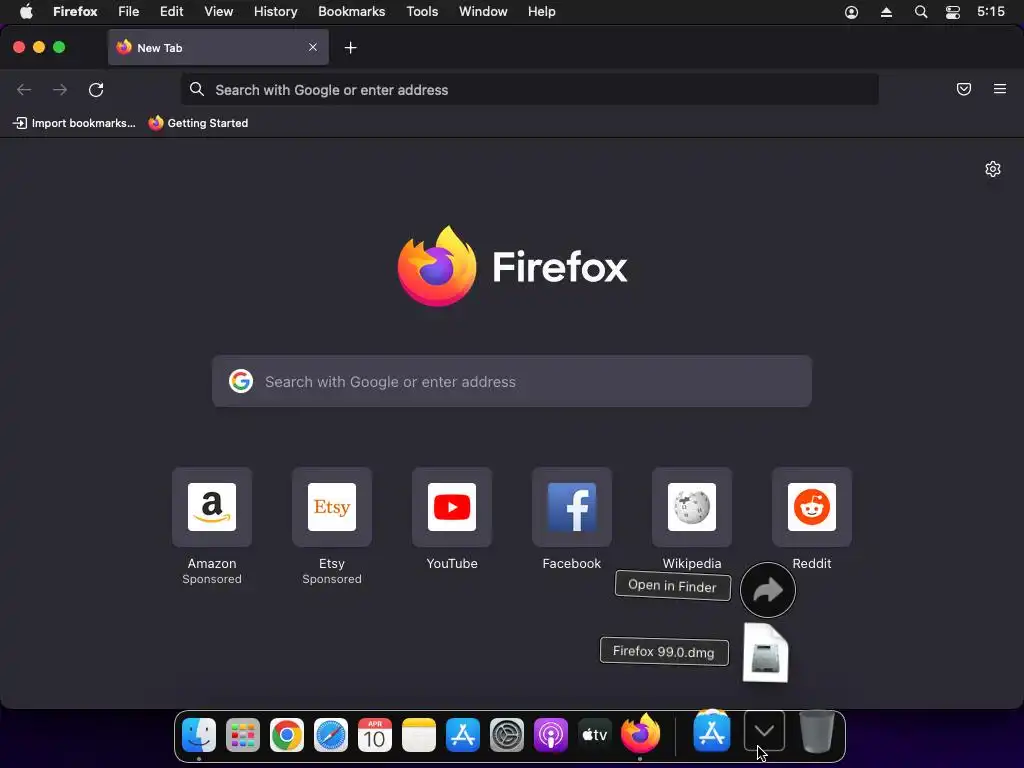Image resolution: width=1024 pixels, height=768 pixels.
Task: Open the Edit menu
Action: (x=172, y=12)
